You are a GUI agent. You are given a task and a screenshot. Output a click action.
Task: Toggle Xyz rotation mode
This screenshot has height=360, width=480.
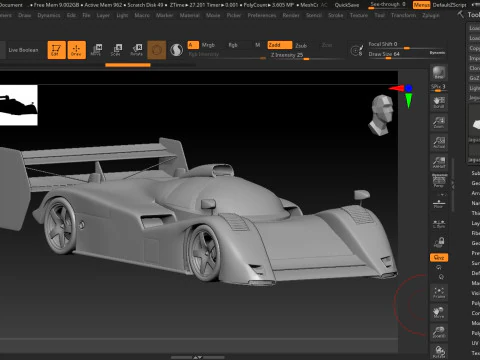439,257
